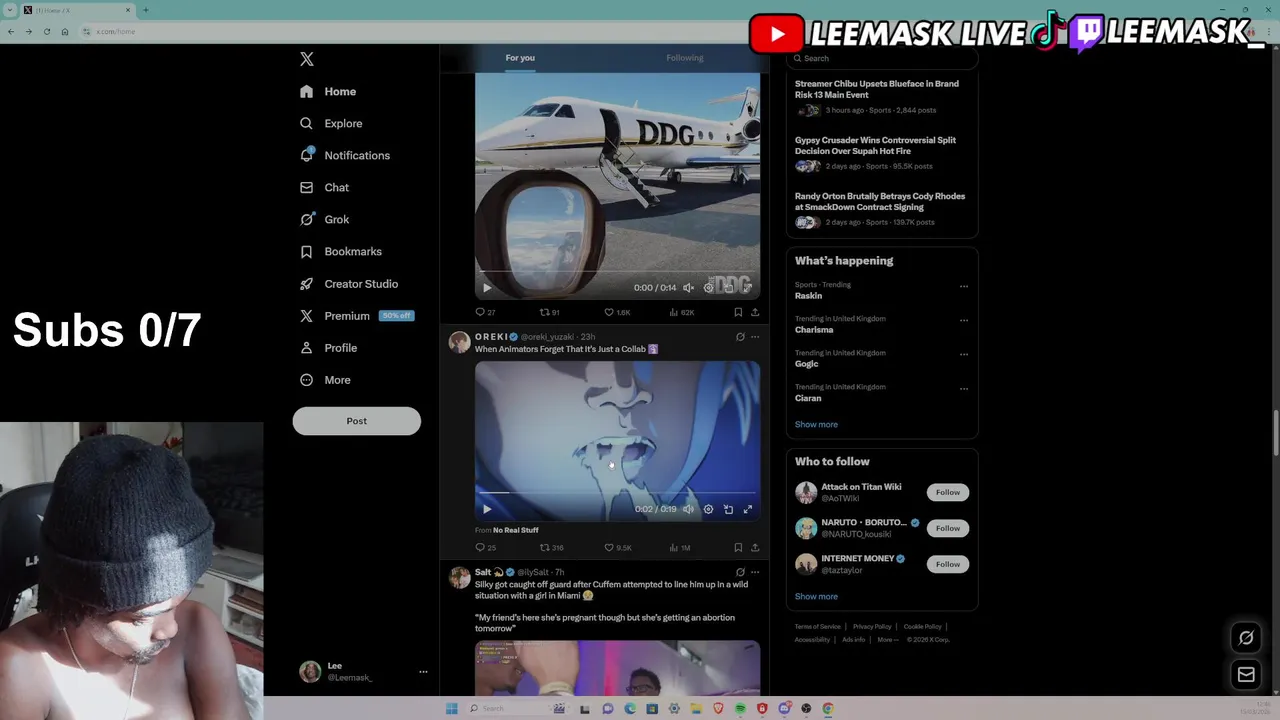Open Windows Start menu
This screenshot has height=720, width=1280.
[451, 709]
